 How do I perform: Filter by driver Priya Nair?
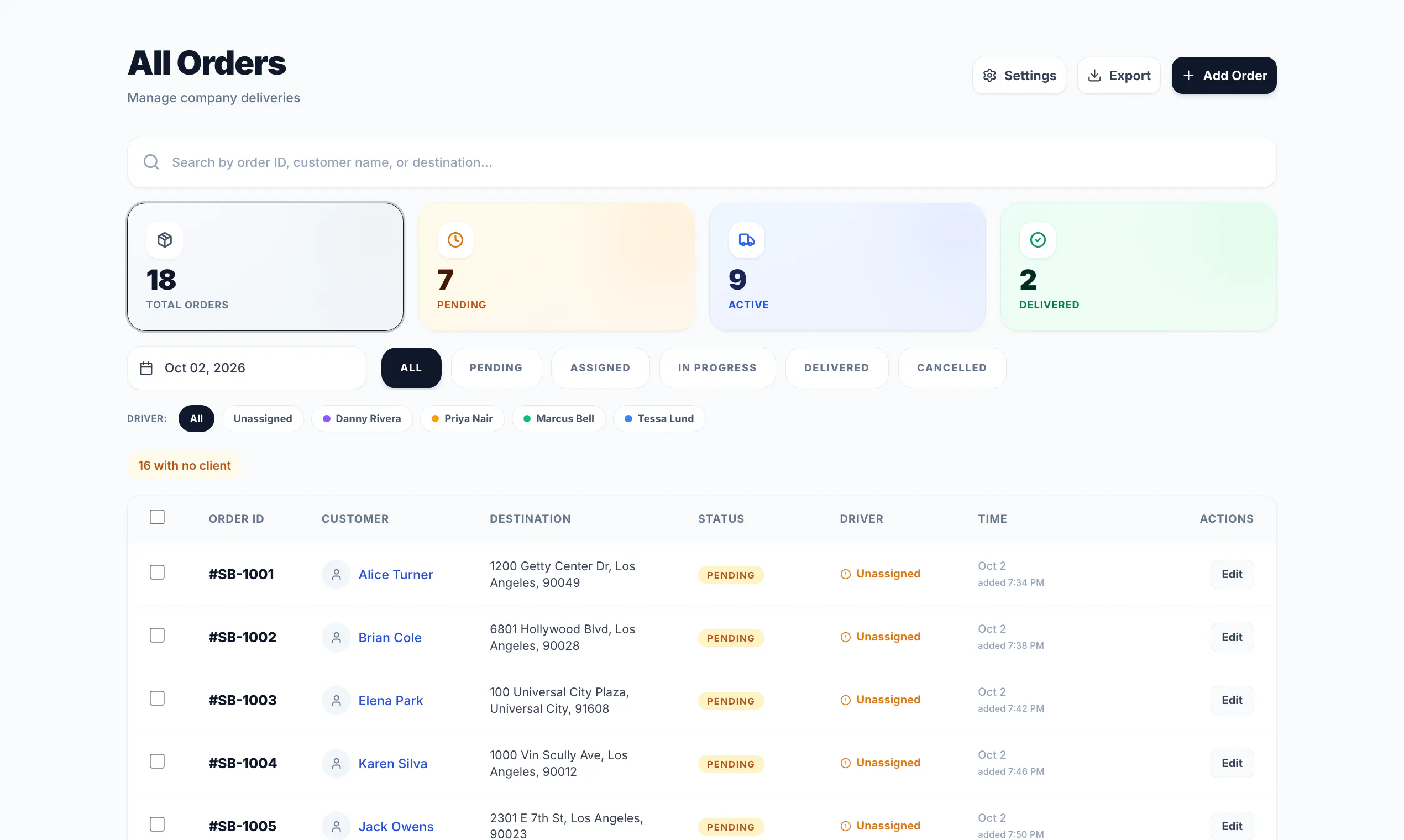(x=462, y=419)
